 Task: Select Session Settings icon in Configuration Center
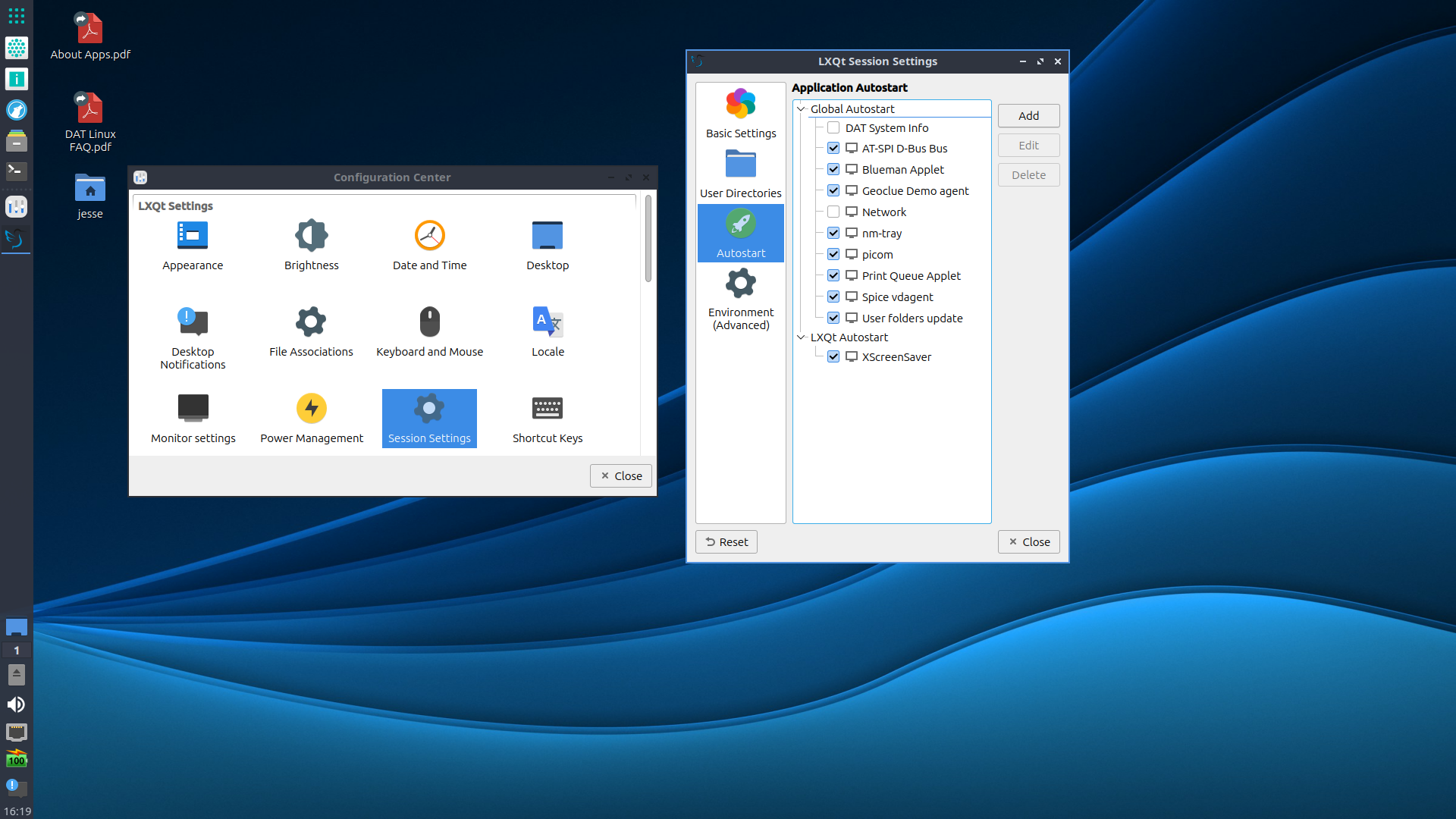click(429, 419)
